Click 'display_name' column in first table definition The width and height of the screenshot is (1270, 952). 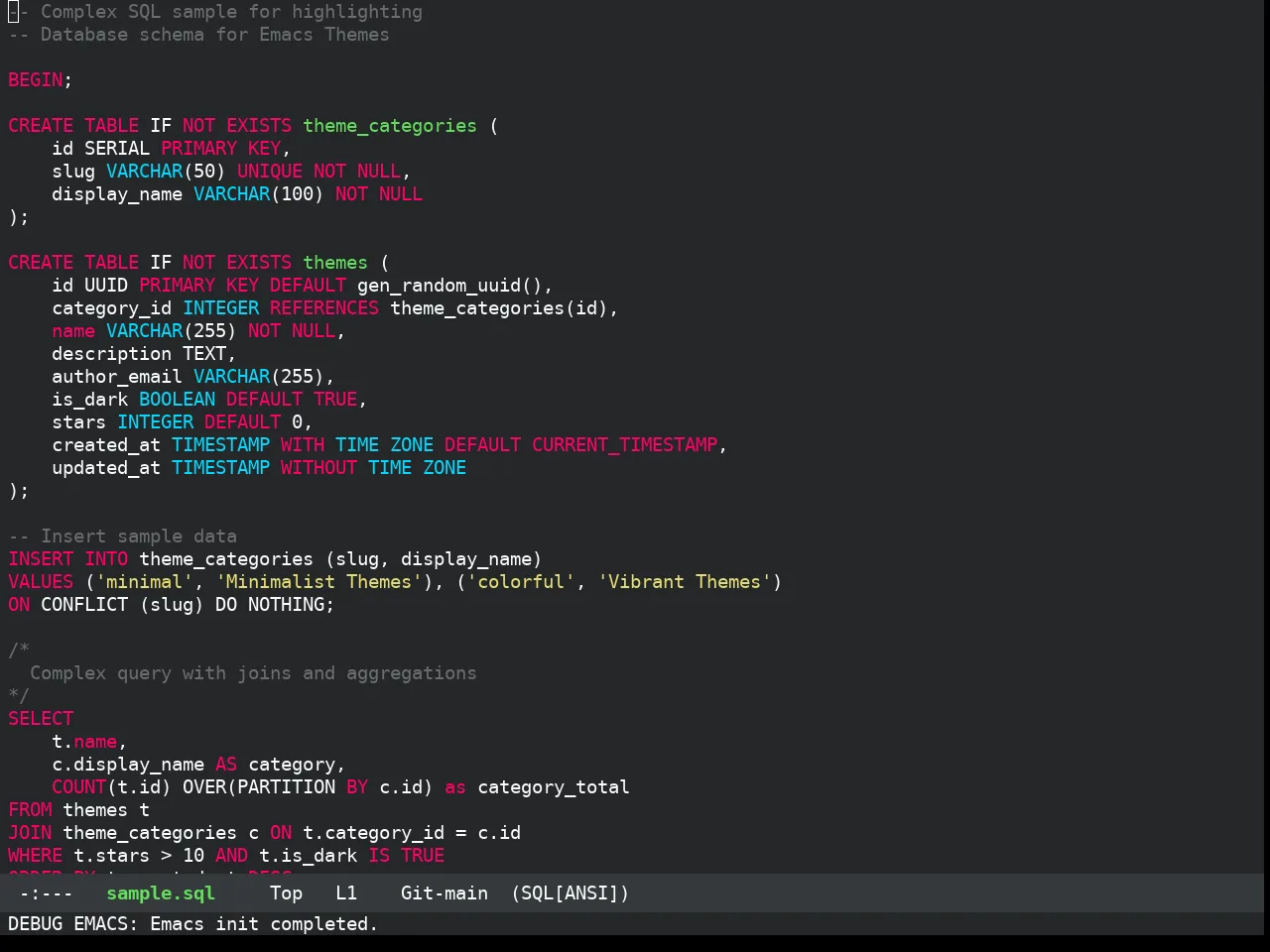(117, 194)
